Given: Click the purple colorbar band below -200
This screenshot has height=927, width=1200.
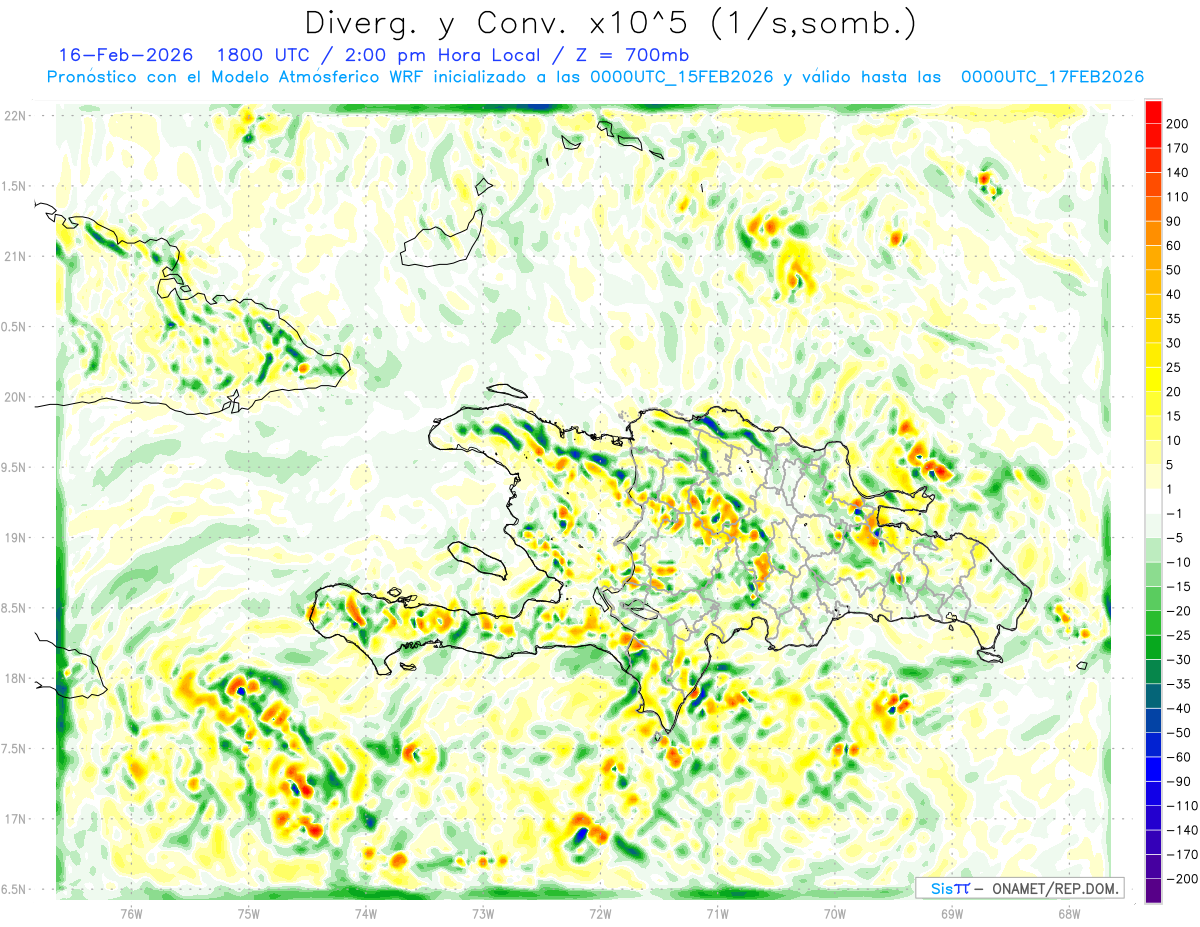Looking at the screenshot, I should point(1153,891).
